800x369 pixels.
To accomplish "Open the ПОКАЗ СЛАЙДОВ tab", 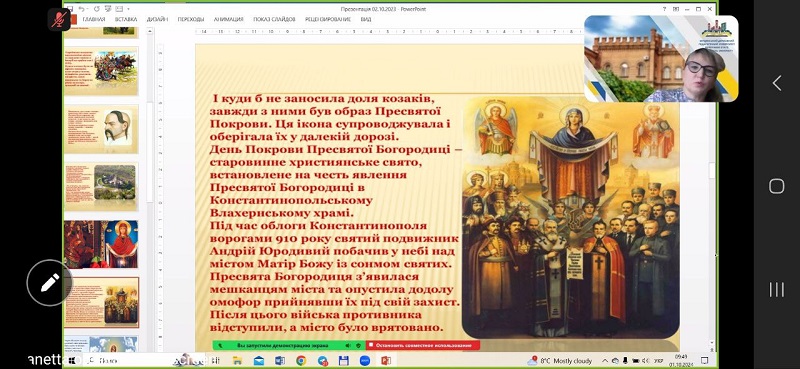I will 274,19.
